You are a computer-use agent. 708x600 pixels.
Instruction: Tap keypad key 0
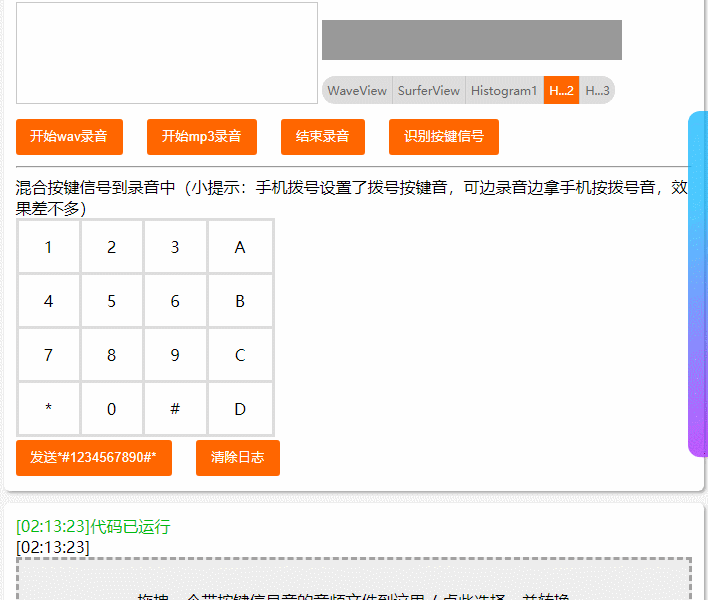[x=112, y=409]
